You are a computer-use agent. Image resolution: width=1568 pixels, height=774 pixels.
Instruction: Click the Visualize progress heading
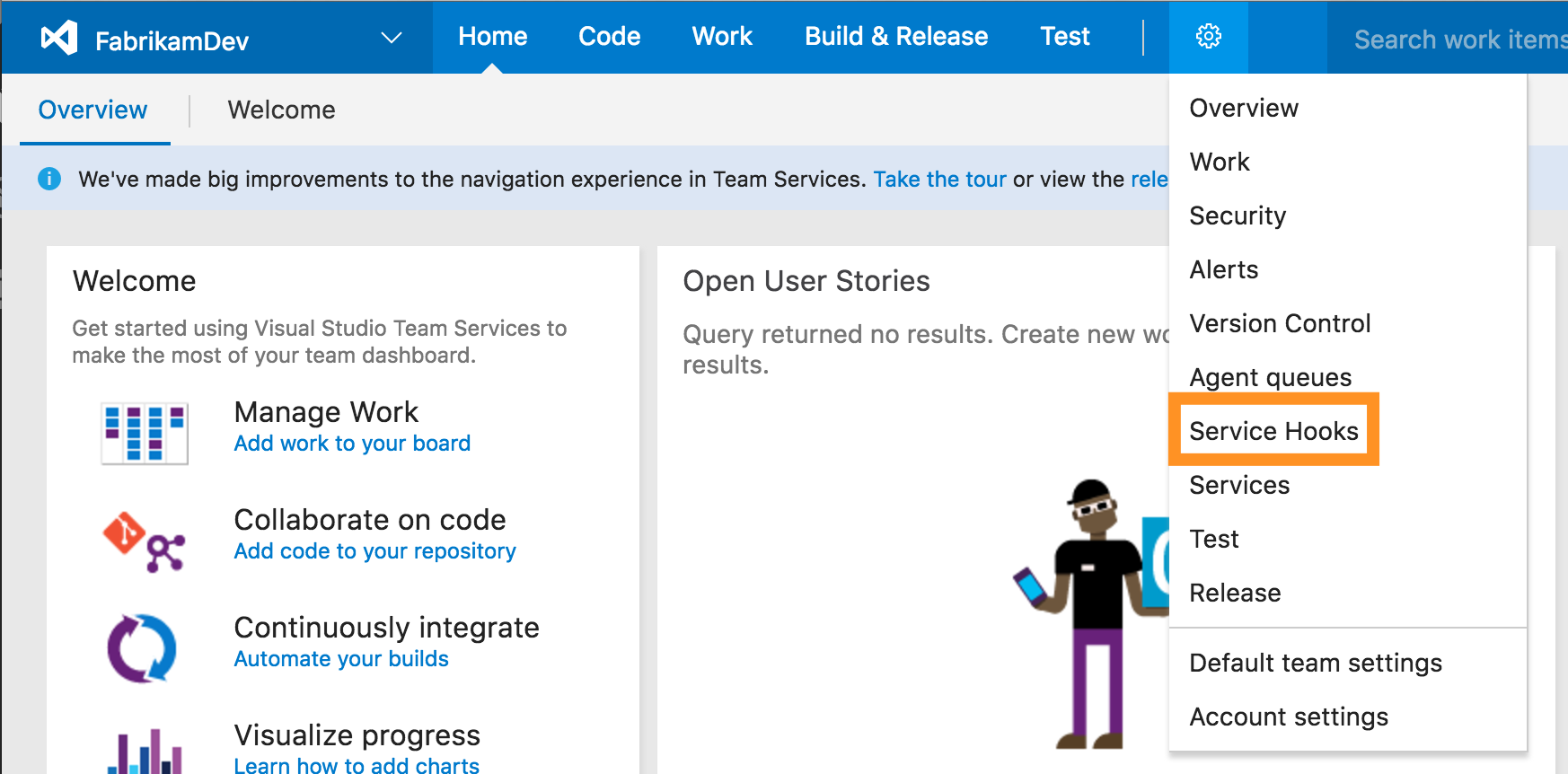coord(357,735)
